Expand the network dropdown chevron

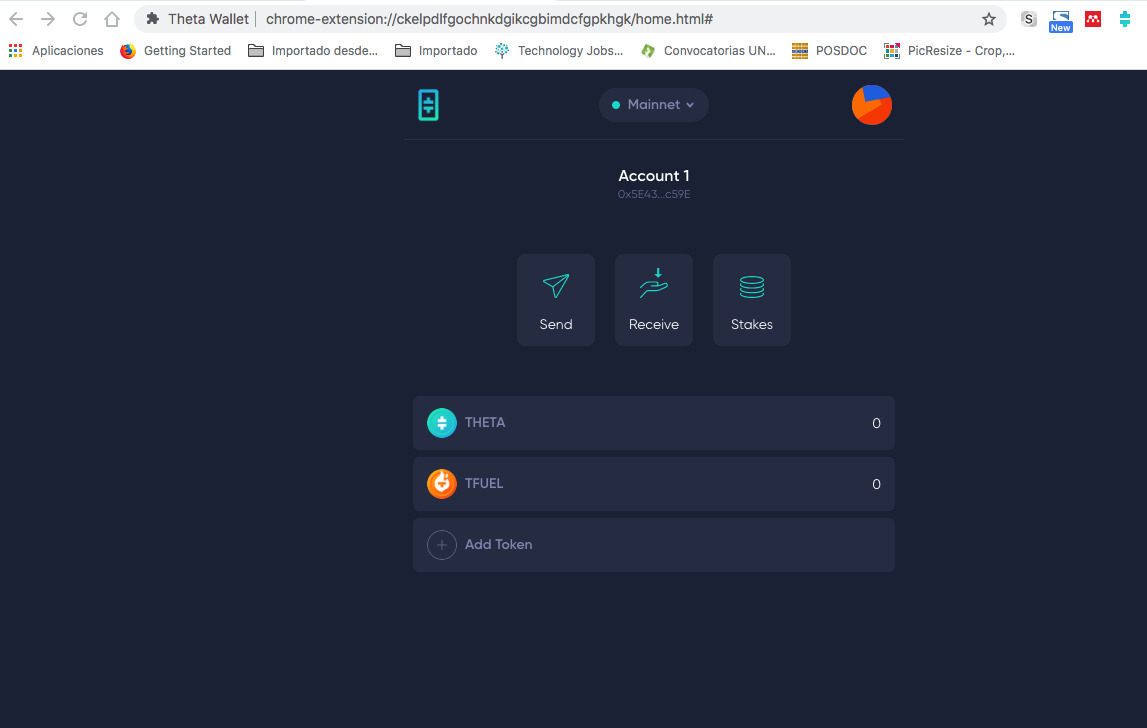coord(690,104)
